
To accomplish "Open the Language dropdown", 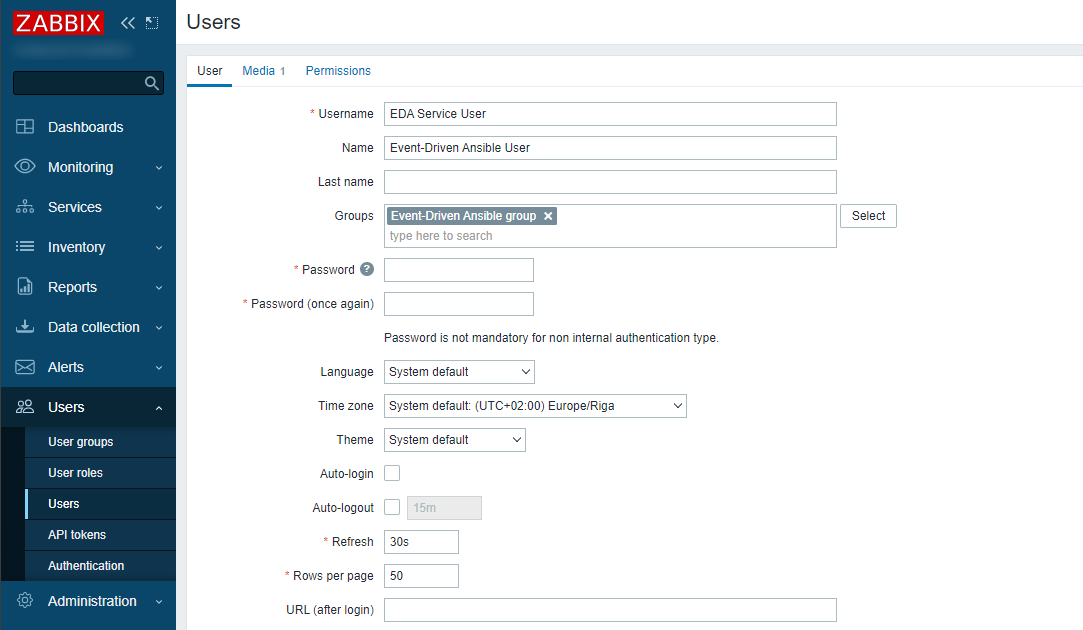I will [x=459, y=372].
